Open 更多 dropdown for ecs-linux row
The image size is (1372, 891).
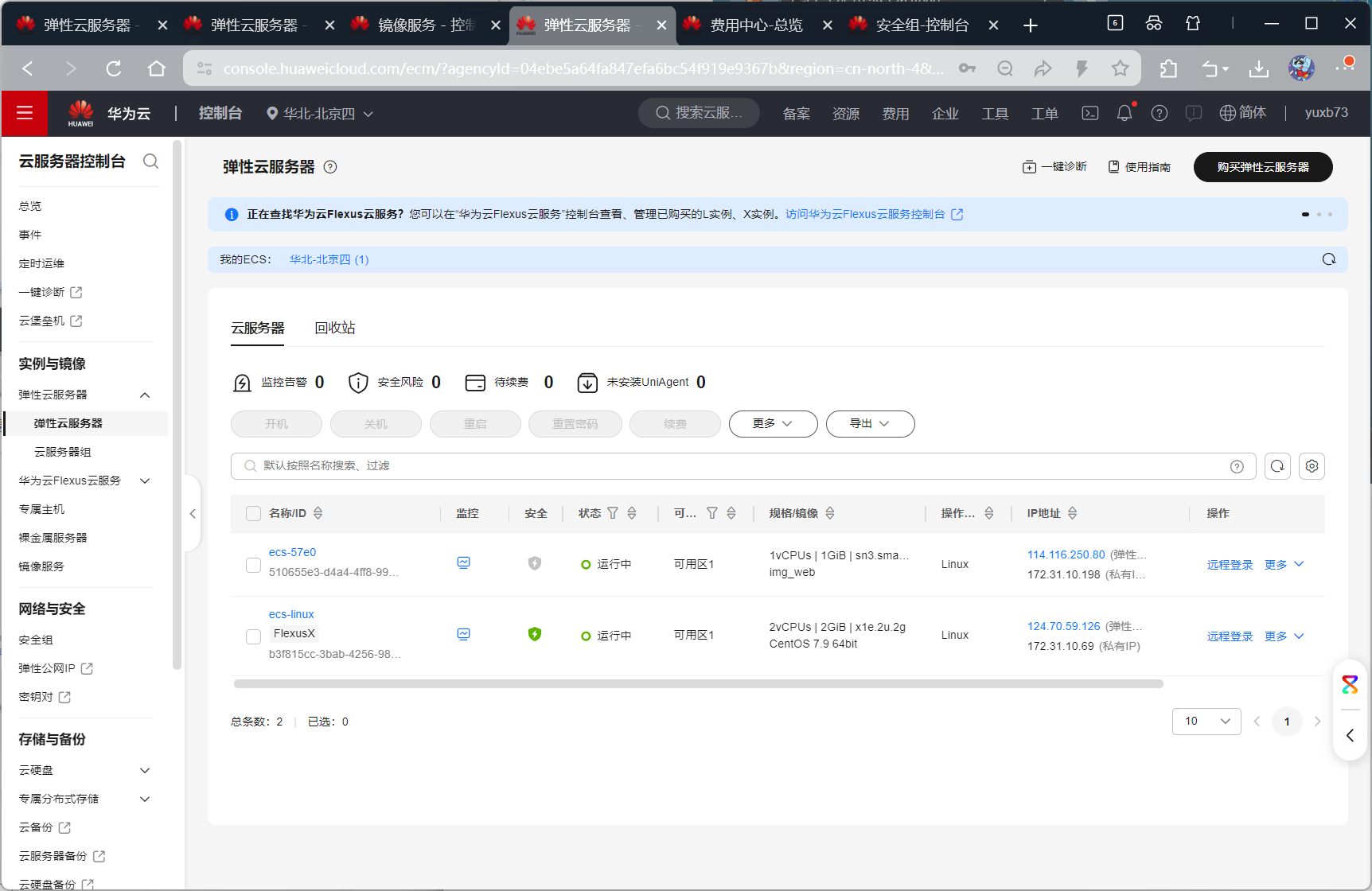tap(1284, 636)
